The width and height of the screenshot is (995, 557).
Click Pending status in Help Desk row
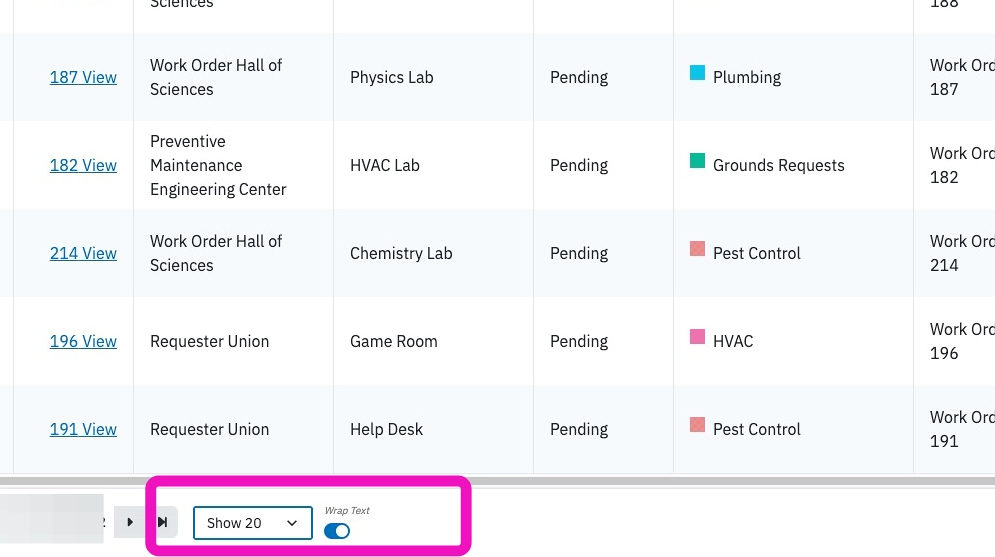pos(579,429)
